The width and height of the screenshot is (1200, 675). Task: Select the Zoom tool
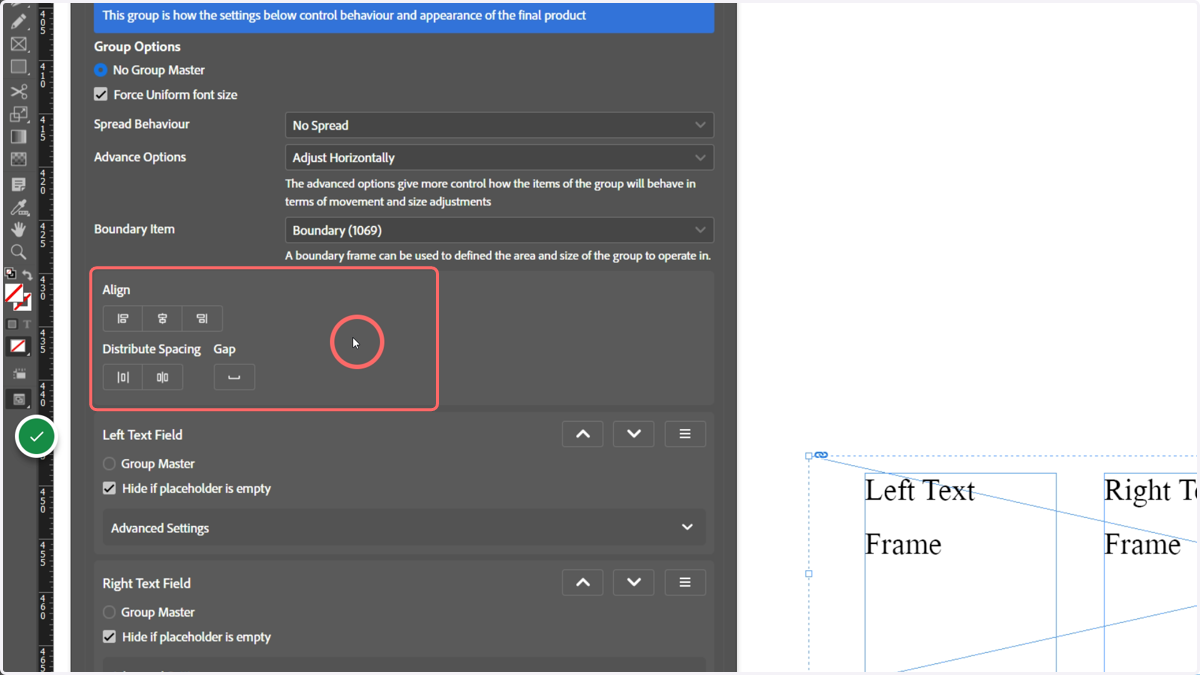pyautogui.click(x=18, y=252)
